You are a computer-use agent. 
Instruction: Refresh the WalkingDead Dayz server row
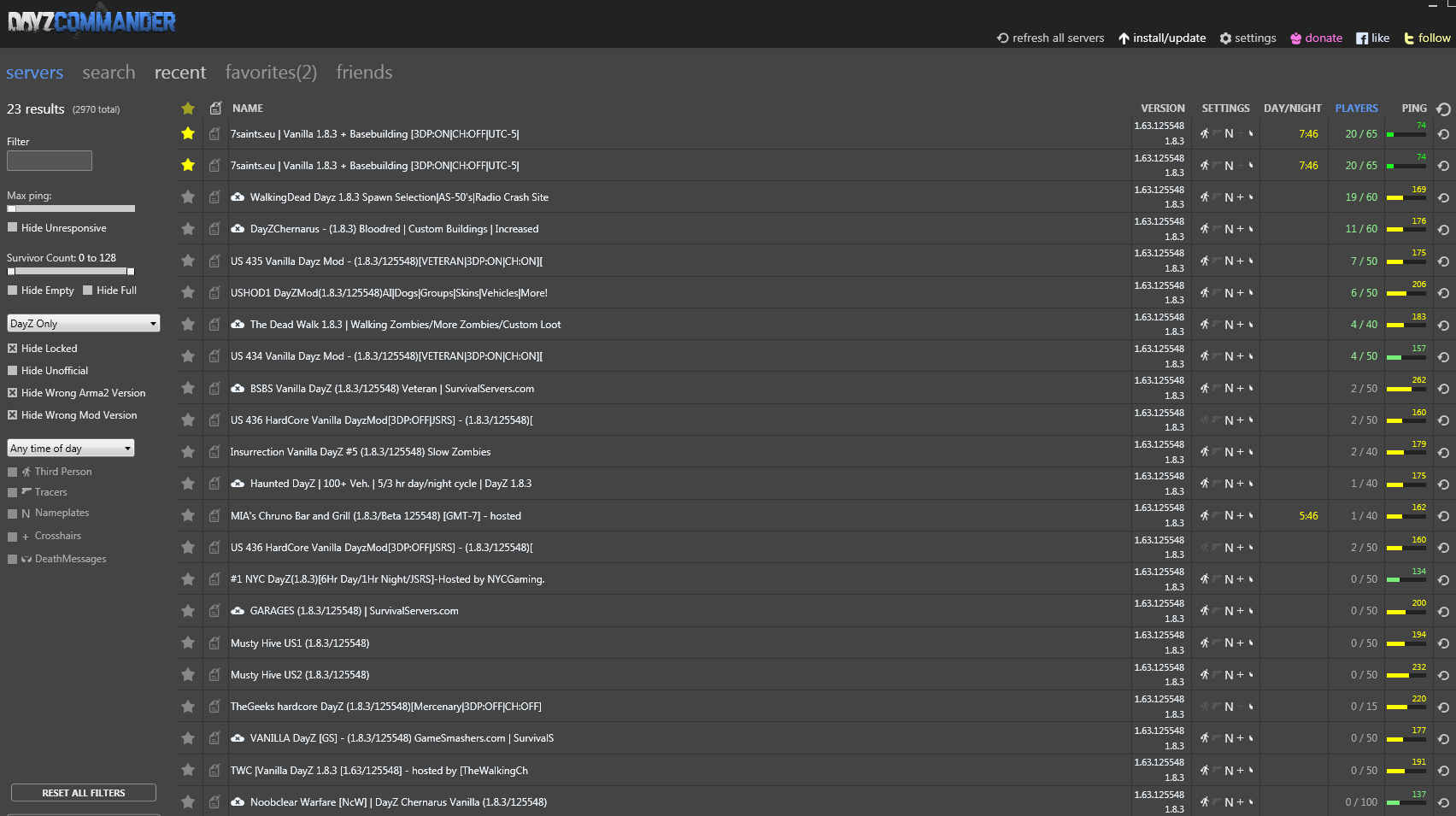coord(1443,197)
